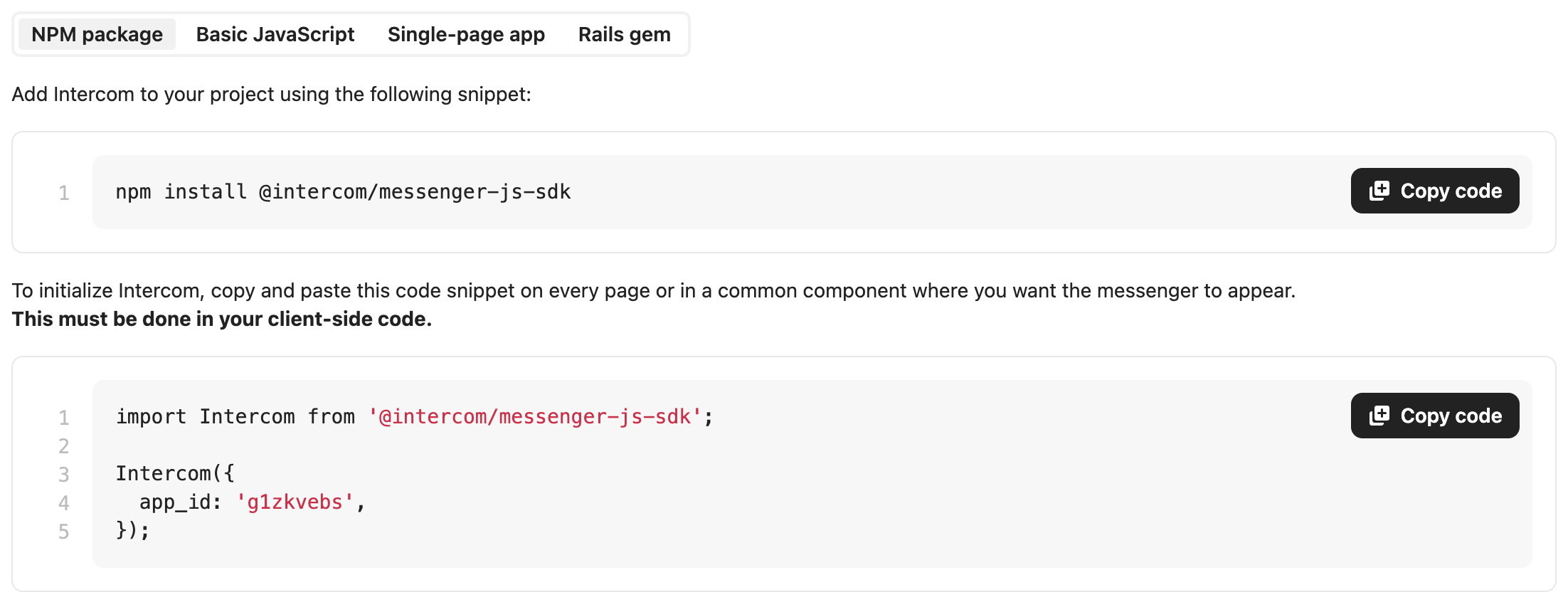1568x602 pixels.
Task: Click the copy icon in the npm install snippet
Action: tap(1379, 191)
